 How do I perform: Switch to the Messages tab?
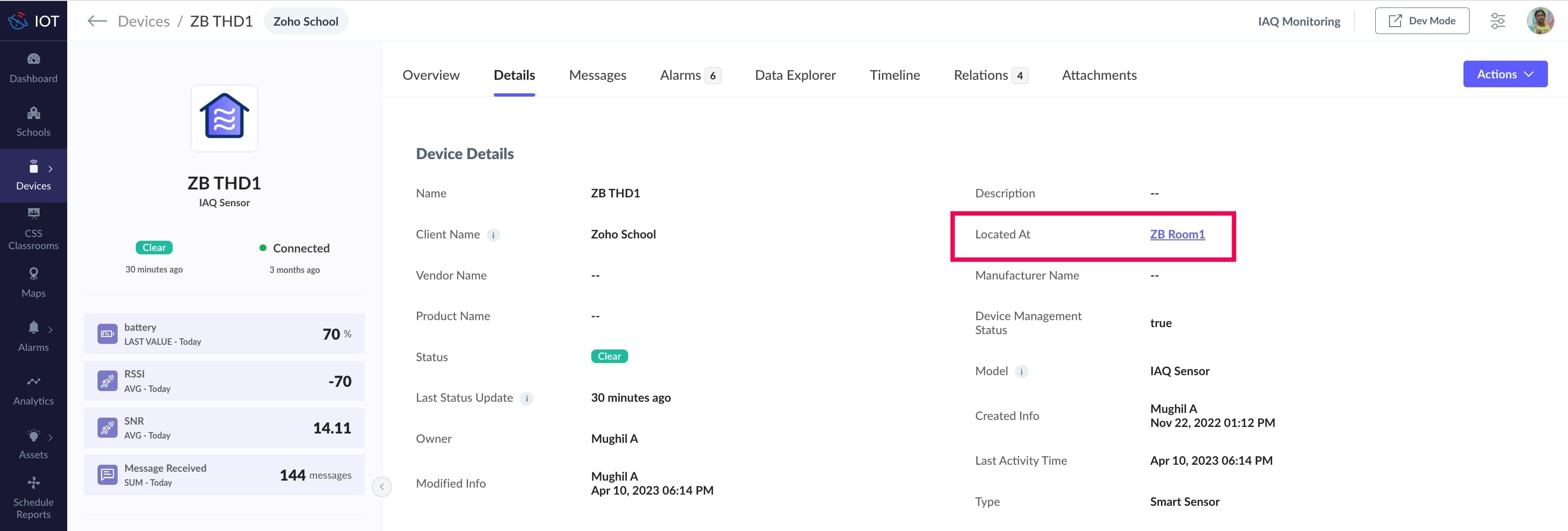coord(597,75)
